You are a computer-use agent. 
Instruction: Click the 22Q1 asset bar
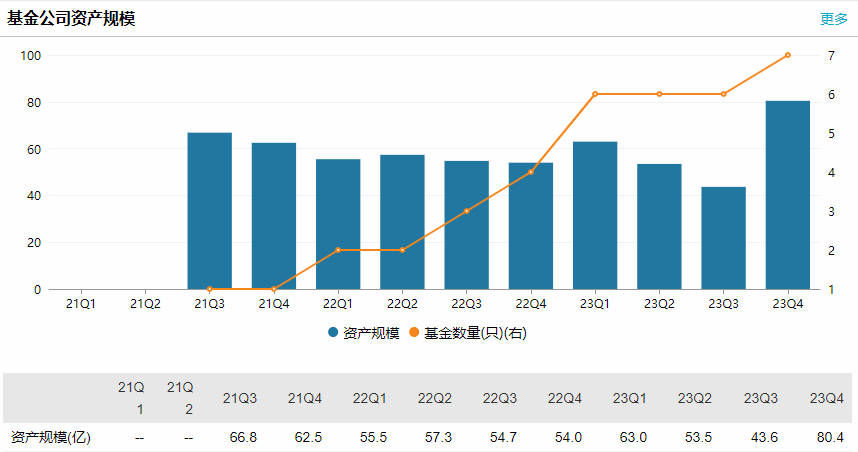point(338,224)
